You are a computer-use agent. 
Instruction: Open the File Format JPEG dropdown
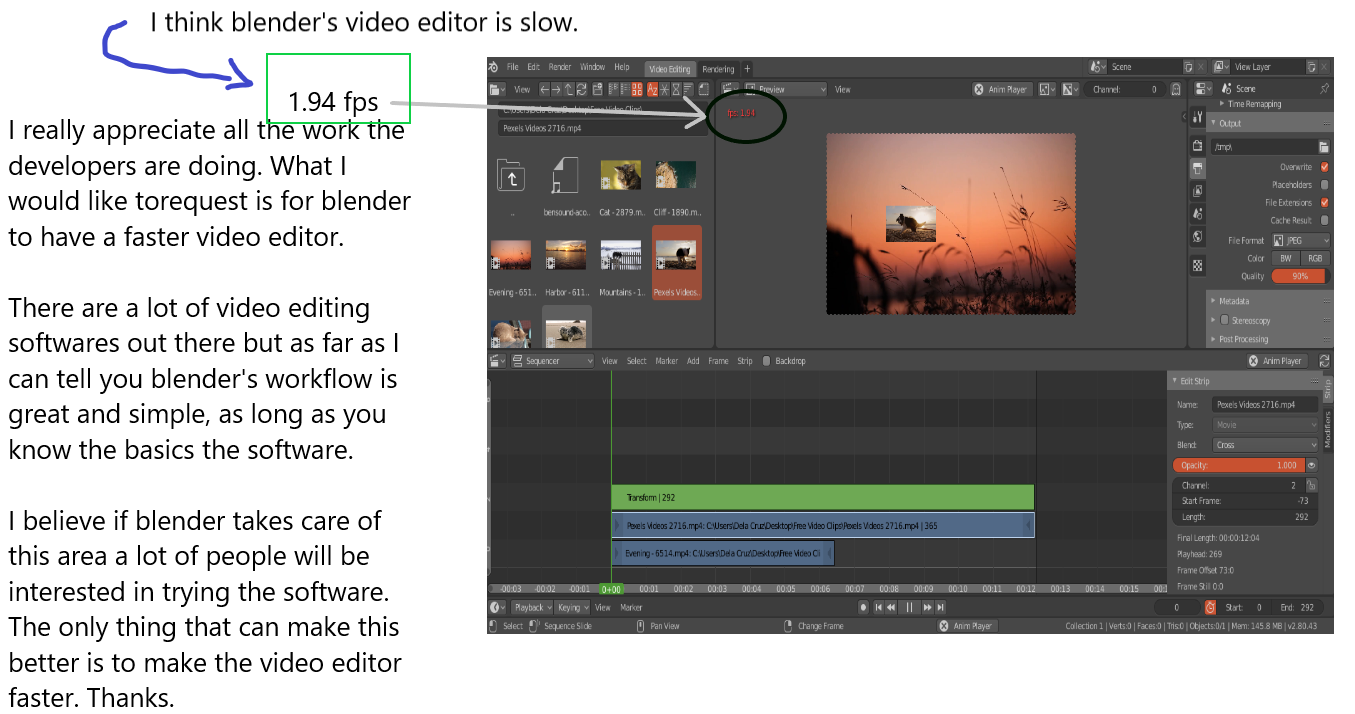click(x=1301, y=240)
